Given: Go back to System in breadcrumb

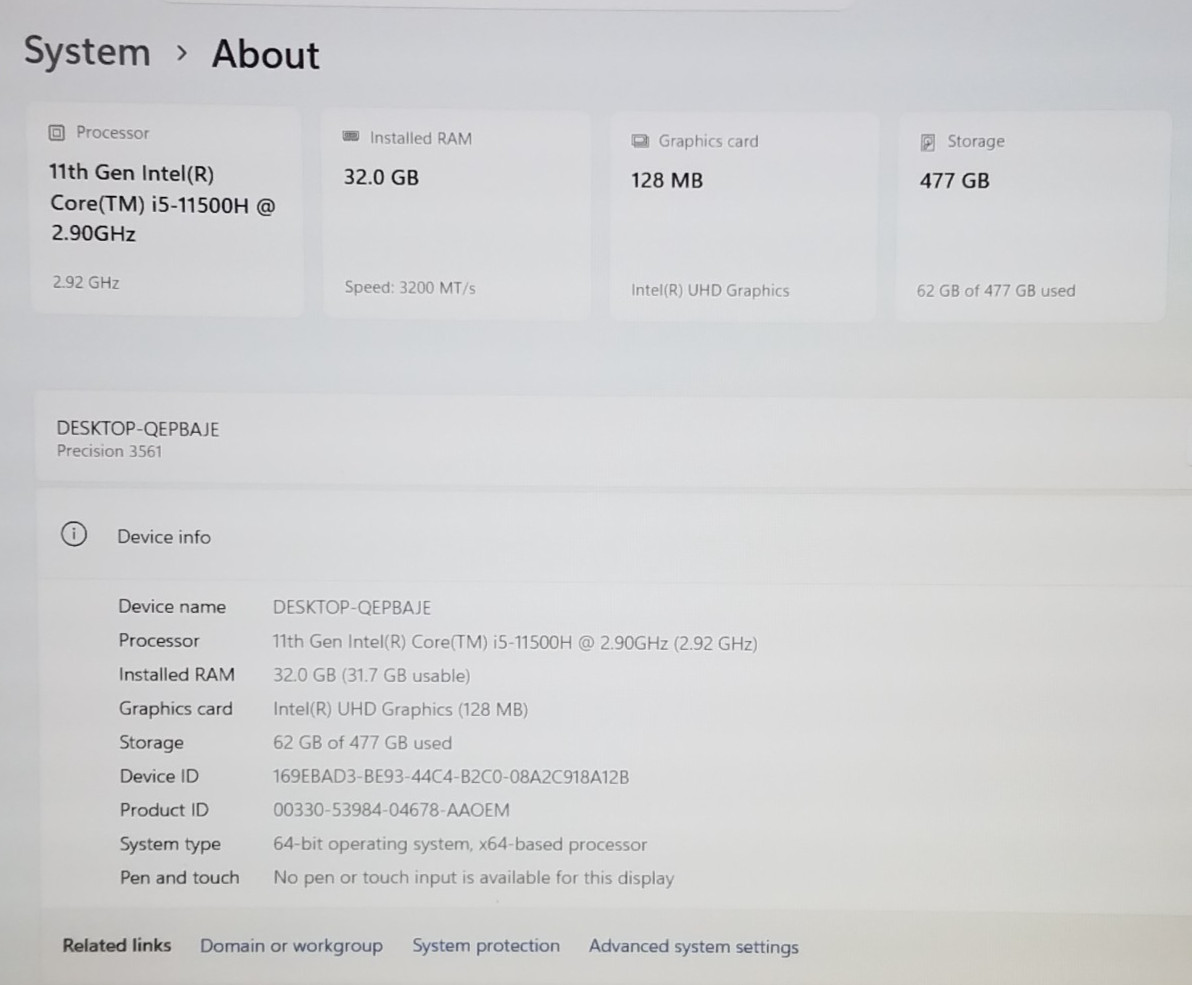Looking at the screenshot, I should coord(87,52).
